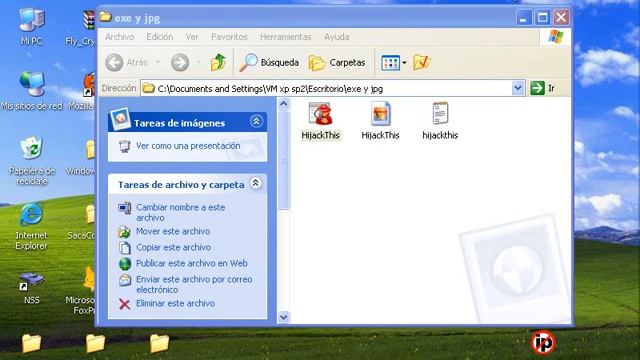This screenshot has width=640, height=360.
Task: Click Eliminar este archivo
Action: [x=175, y=303]
